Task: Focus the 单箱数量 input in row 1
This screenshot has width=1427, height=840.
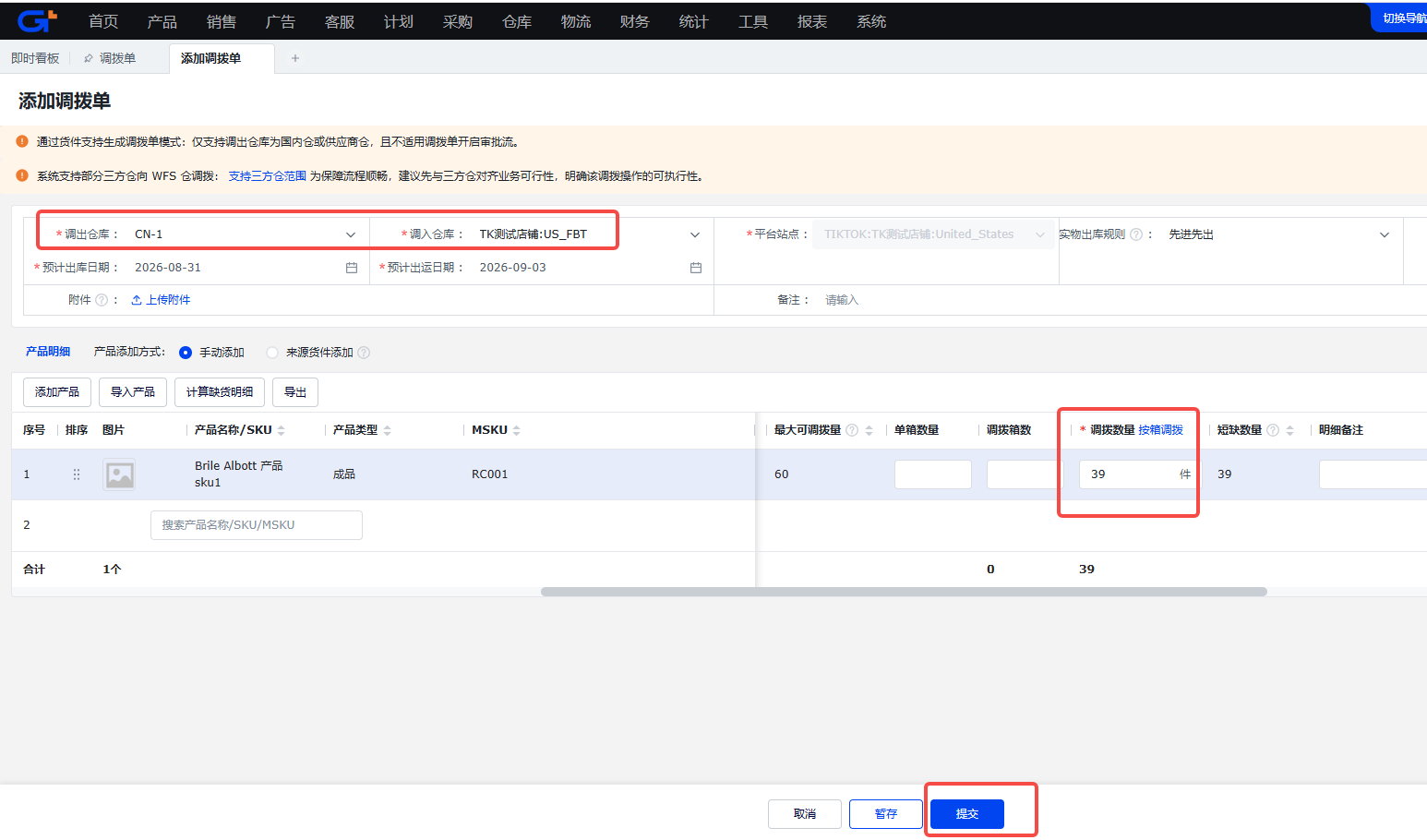Action: (x=933, y=474)
